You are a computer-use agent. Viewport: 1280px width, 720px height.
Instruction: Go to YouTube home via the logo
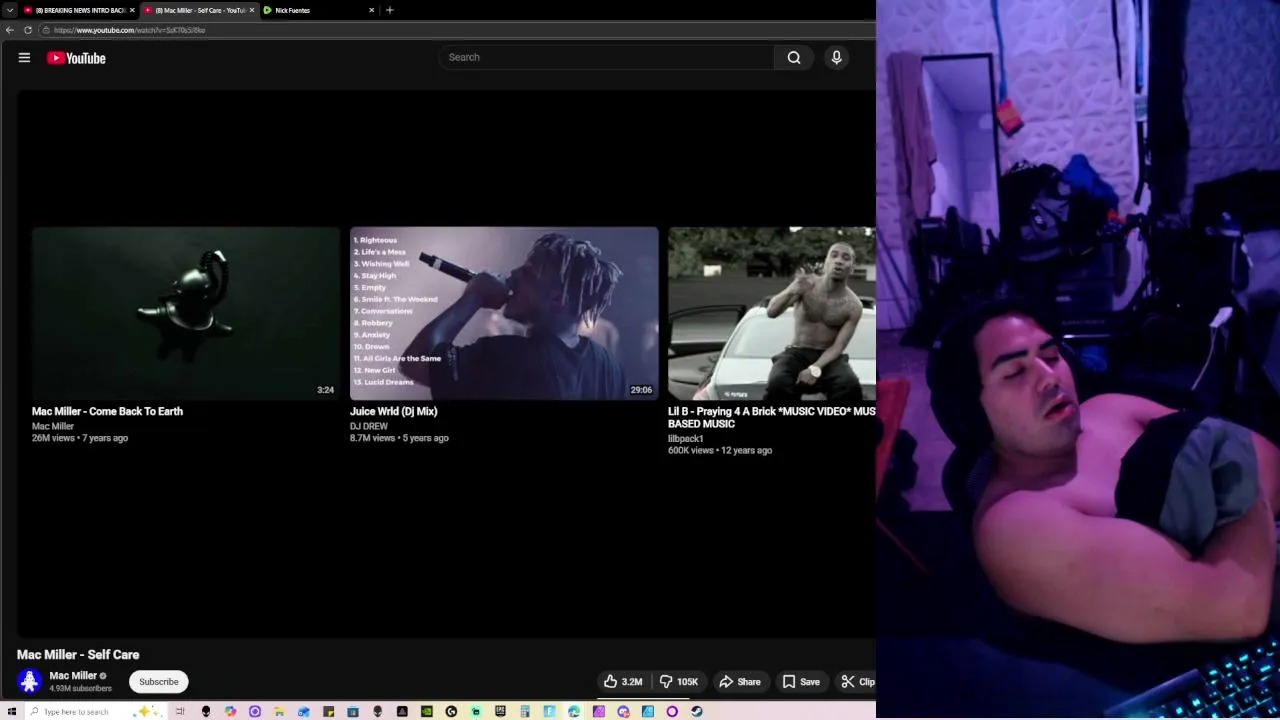76,58
